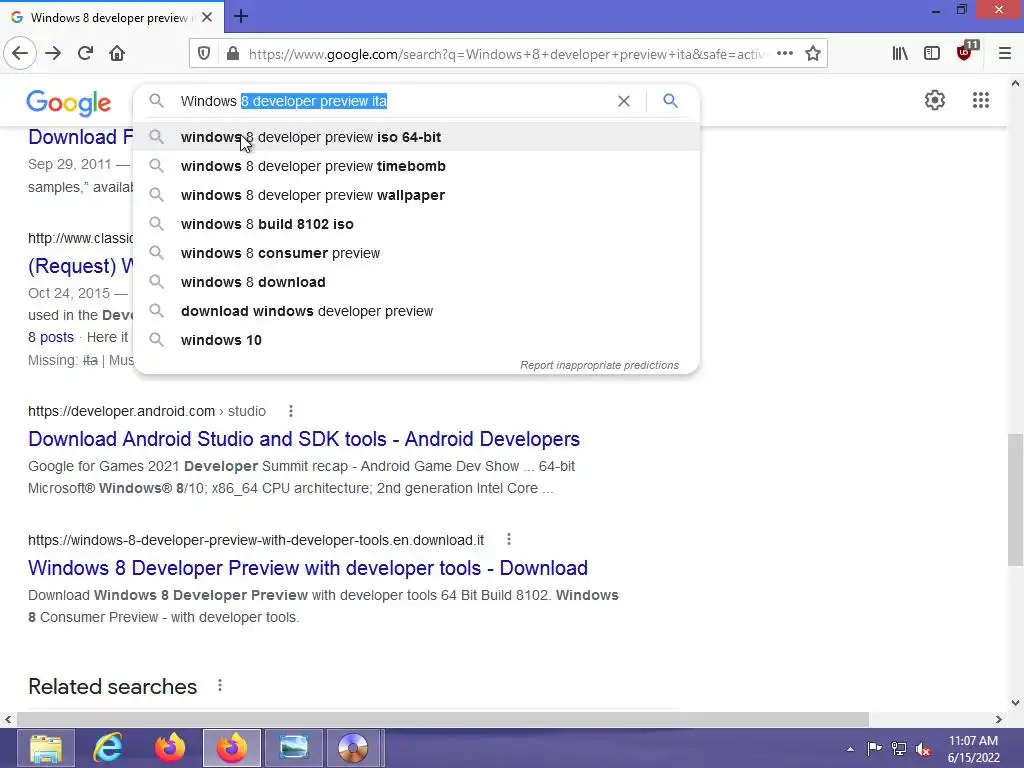Choose suggestion 'windows 8 build 8102 iso'
The height and width of the screenshot is (768, 1024).
pos(416,224)
